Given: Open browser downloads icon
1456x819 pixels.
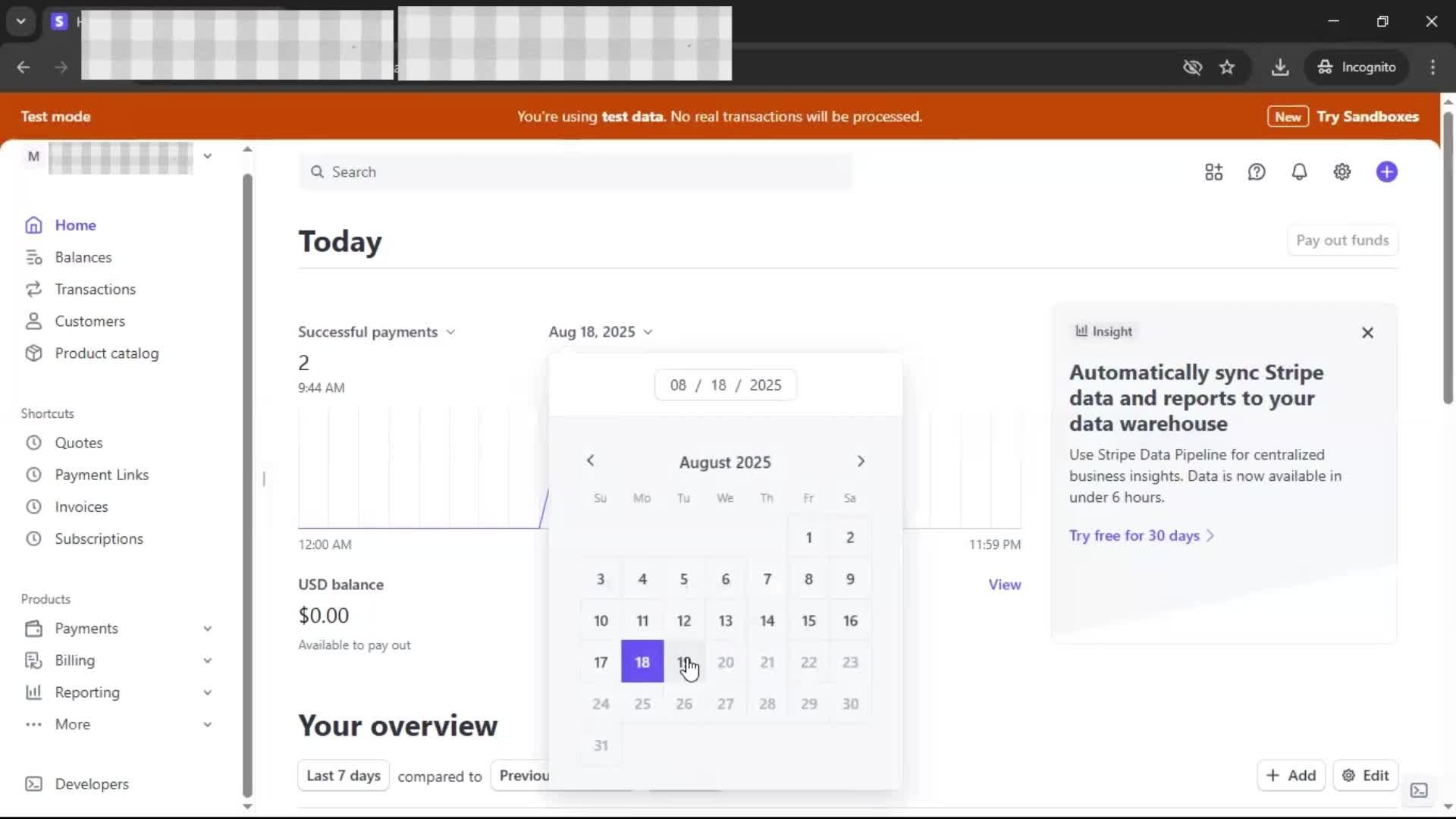Looking at the screenshot, I should [1280, 67].
